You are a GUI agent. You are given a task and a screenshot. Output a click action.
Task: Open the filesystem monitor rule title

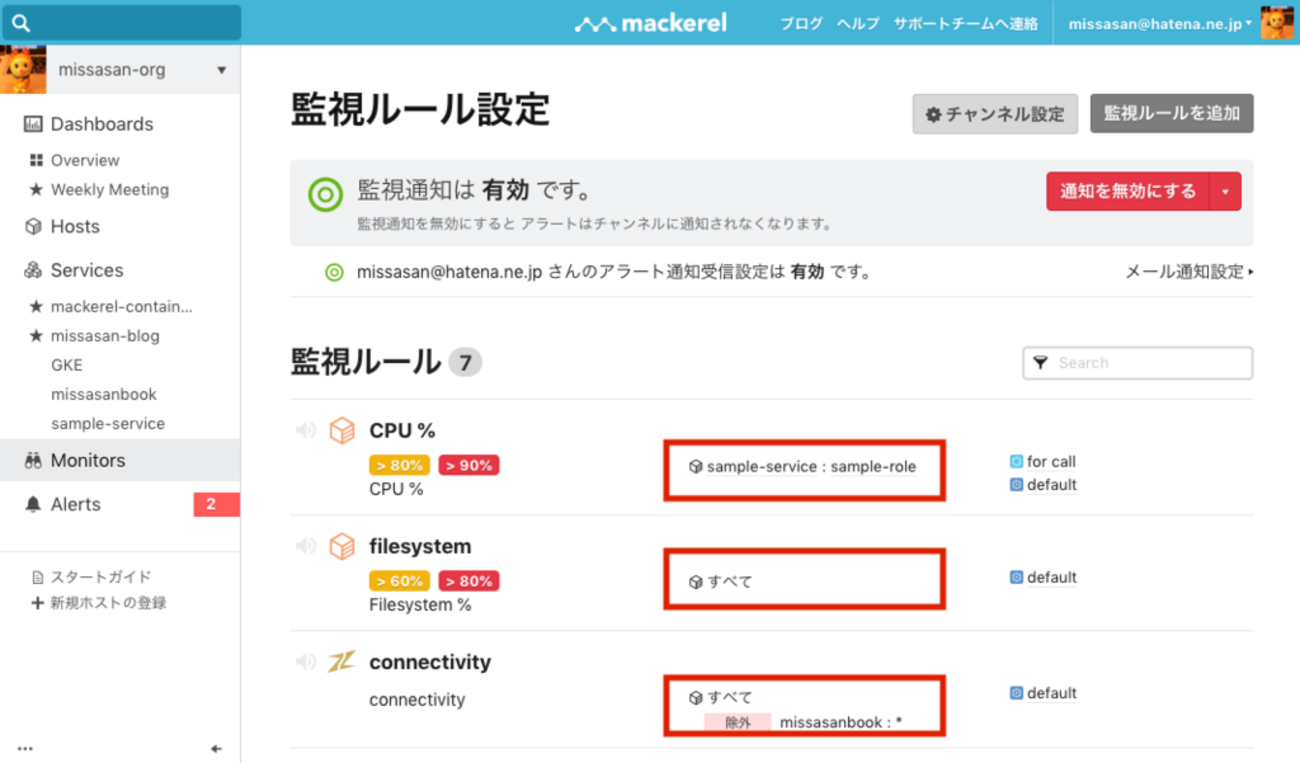coord(420,546)
